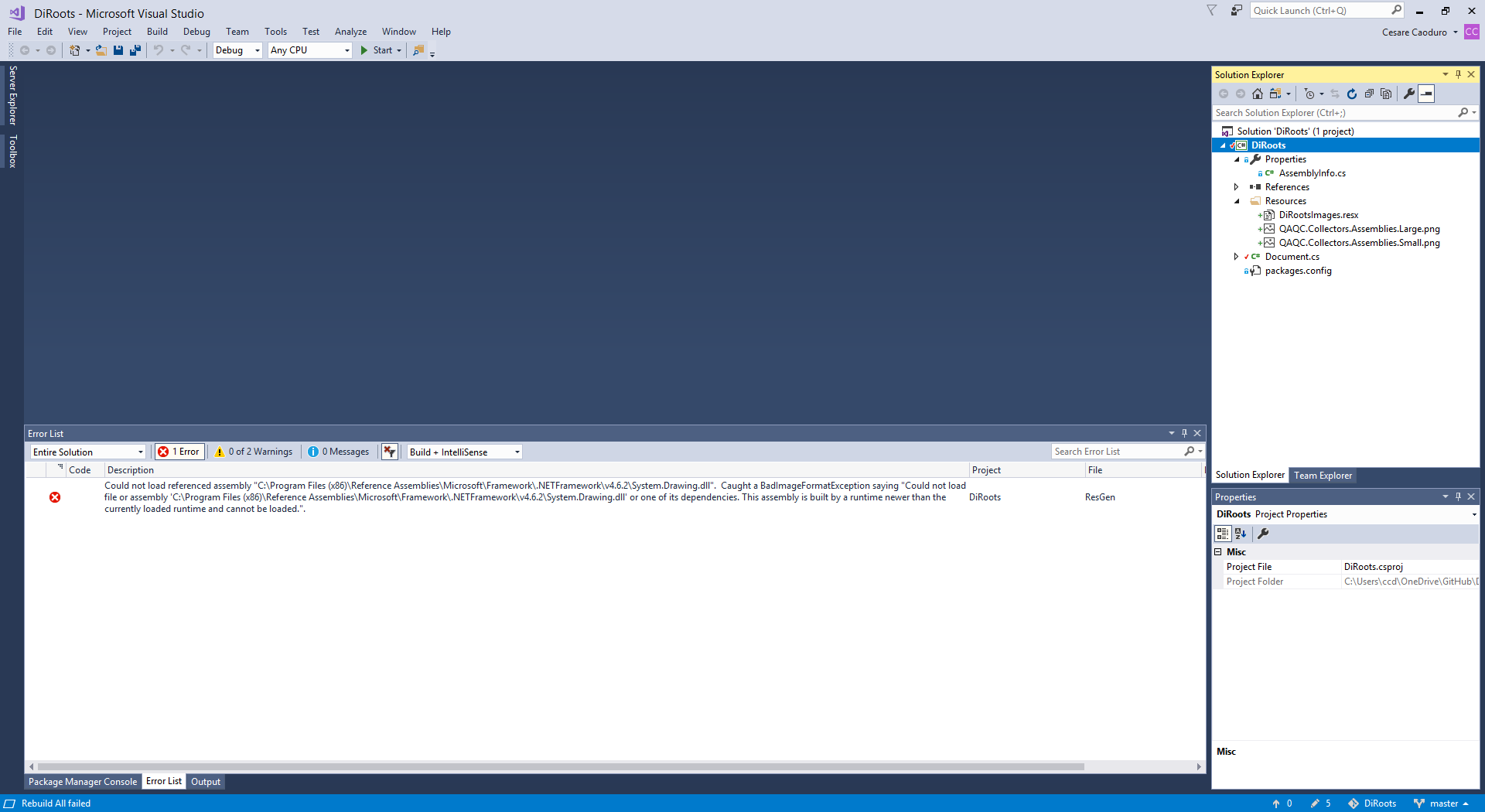Open the Build menu
1485x812 pixels.
click(157, 32)
